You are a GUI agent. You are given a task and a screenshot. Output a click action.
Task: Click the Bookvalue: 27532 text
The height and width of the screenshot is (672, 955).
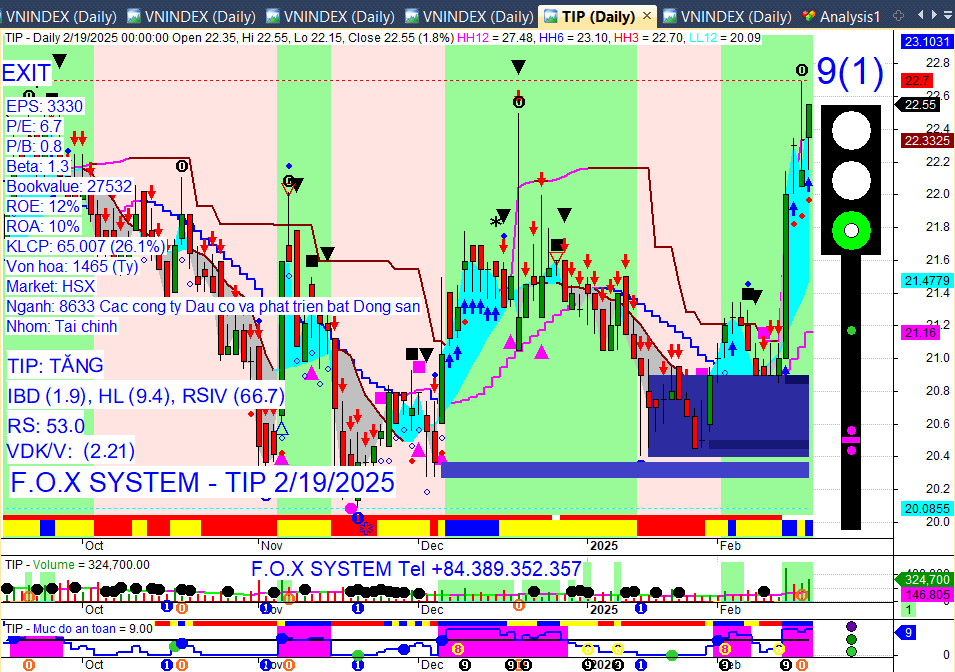(x=69, y=186)
